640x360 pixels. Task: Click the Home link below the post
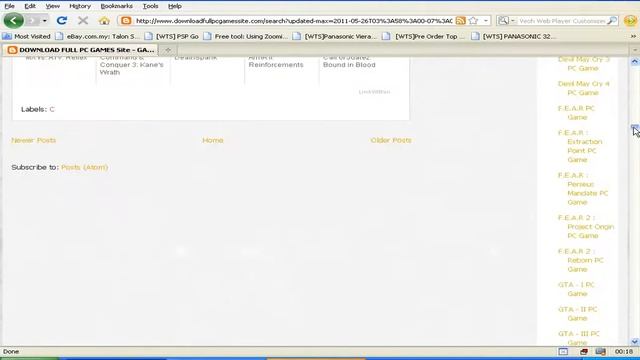[213, 140]
